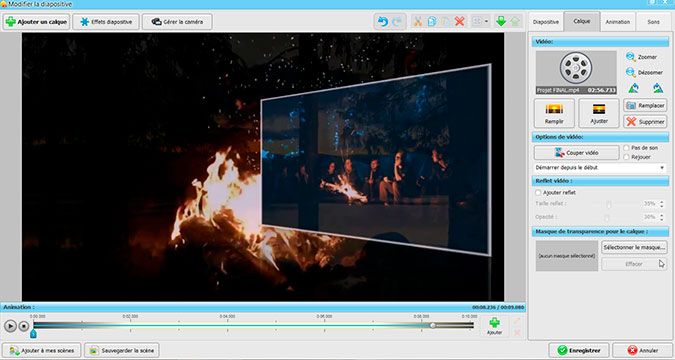This screenshot has width=675, height=360.
Task: Click the right rotate icon under Dézoomer
Action: (657, 88)
